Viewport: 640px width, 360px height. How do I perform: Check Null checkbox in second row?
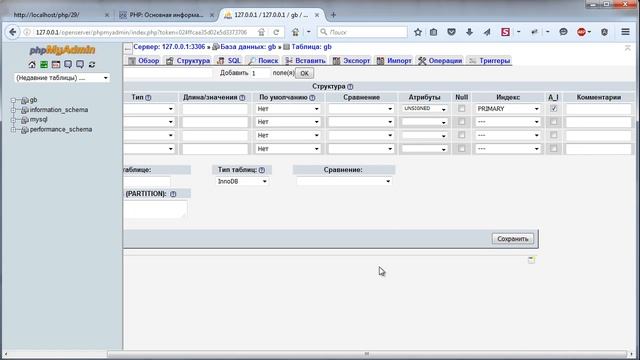pos(462,122)
